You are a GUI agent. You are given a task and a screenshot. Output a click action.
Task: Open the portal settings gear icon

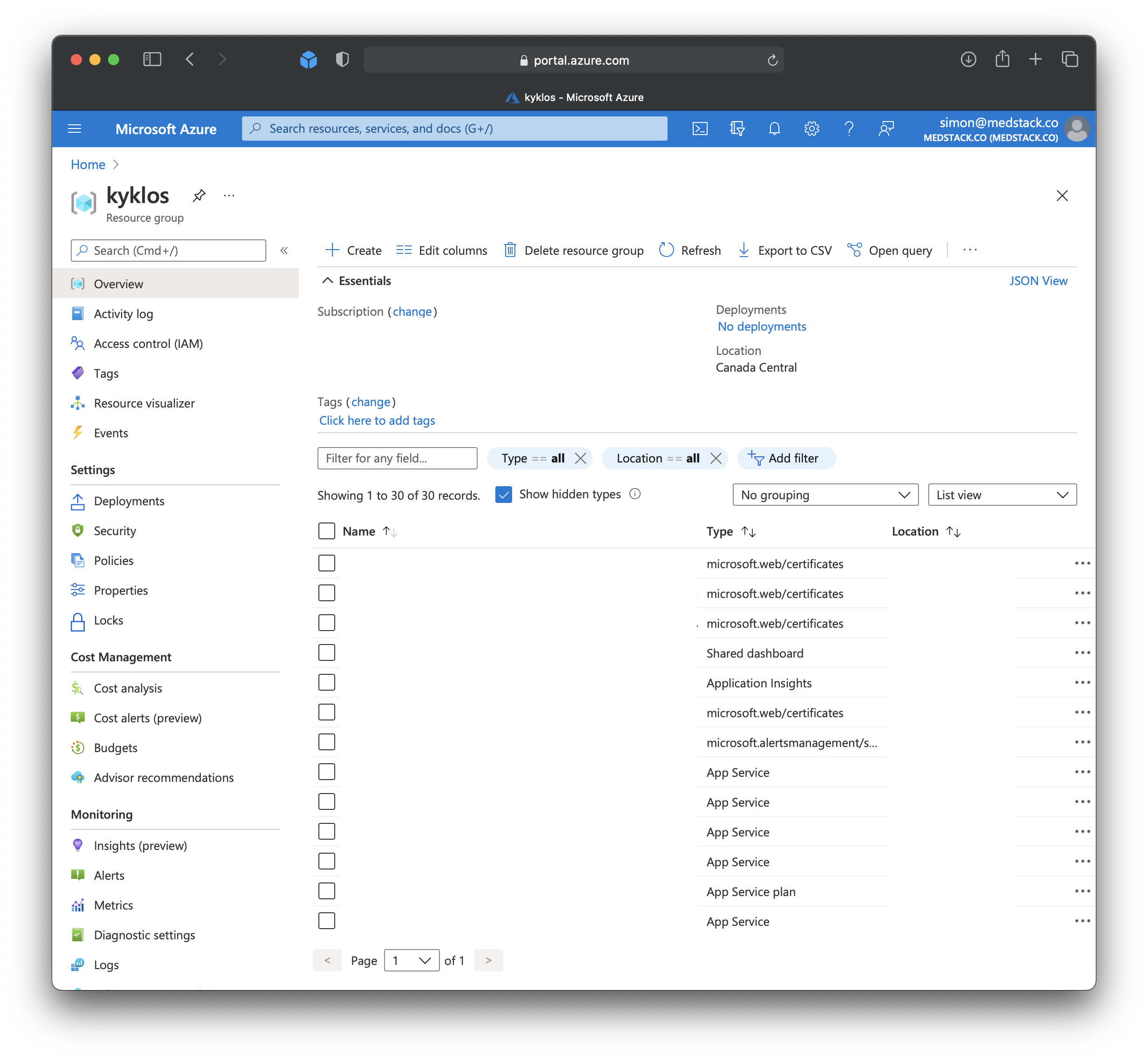click(x=812, y=129)
